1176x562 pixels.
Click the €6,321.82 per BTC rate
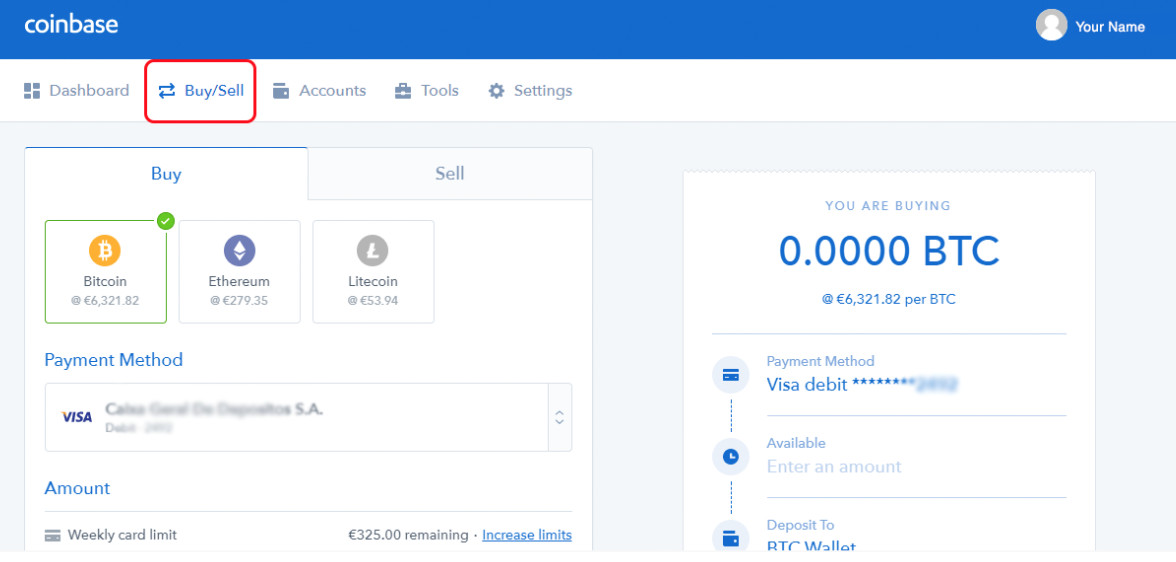(889, 299)
